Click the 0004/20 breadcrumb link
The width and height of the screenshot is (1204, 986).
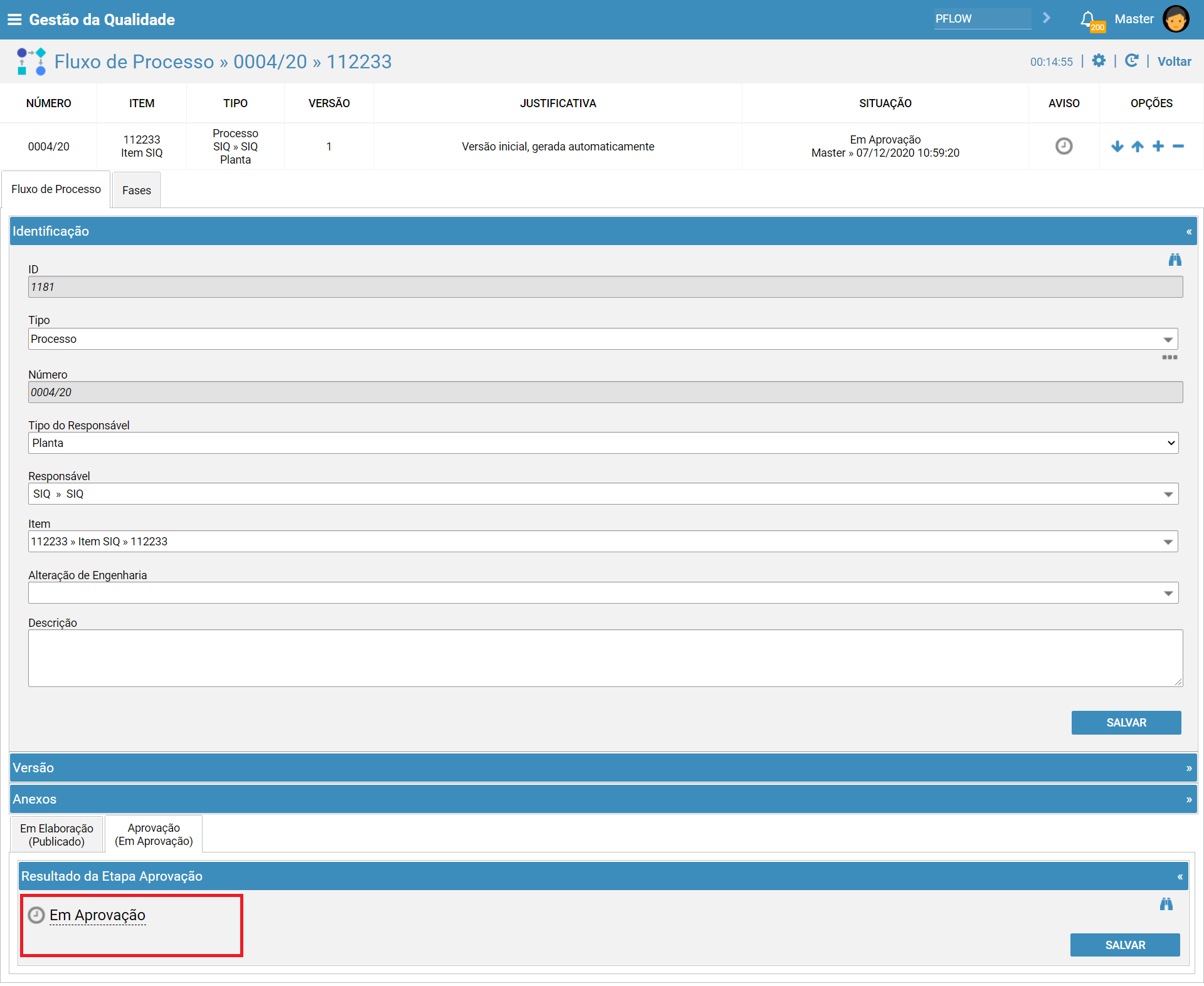pyautogui.click(x=270, y=61)
